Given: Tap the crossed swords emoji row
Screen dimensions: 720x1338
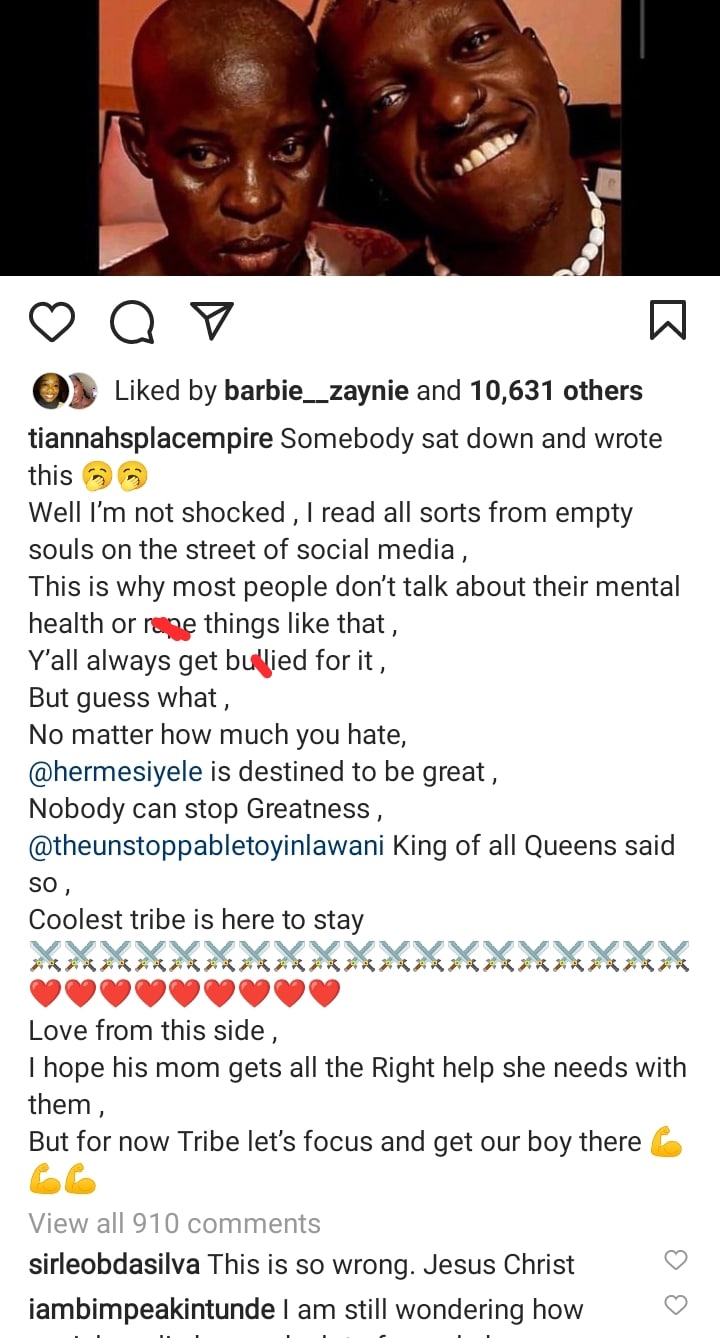Looking at the screenshot, I should [x=359, y=956].
